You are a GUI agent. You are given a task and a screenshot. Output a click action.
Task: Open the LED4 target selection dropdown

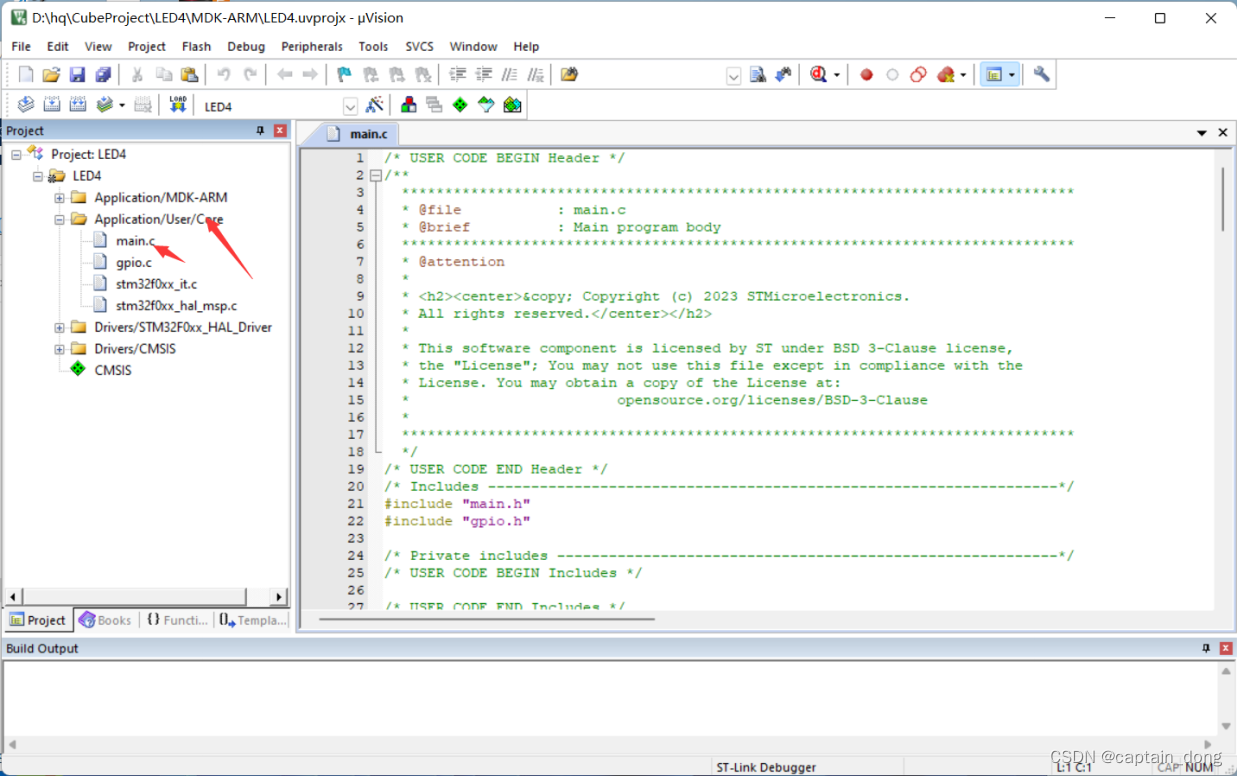(350, 106)
